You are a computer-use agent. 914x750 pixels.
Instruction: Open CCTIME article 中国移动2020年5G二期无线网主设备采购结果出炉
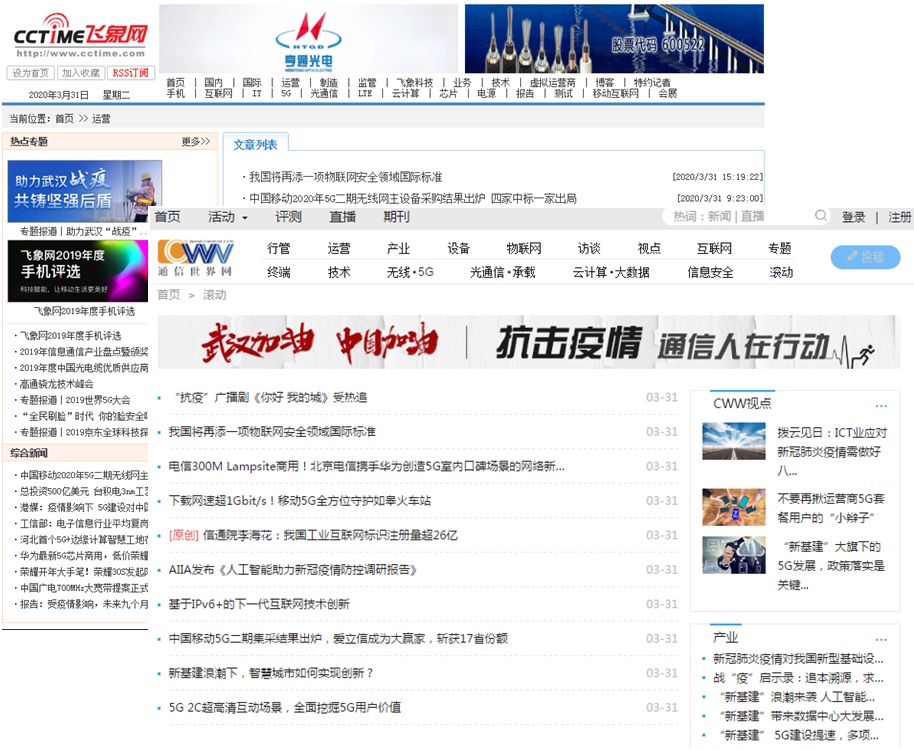(x=413, y=198)
